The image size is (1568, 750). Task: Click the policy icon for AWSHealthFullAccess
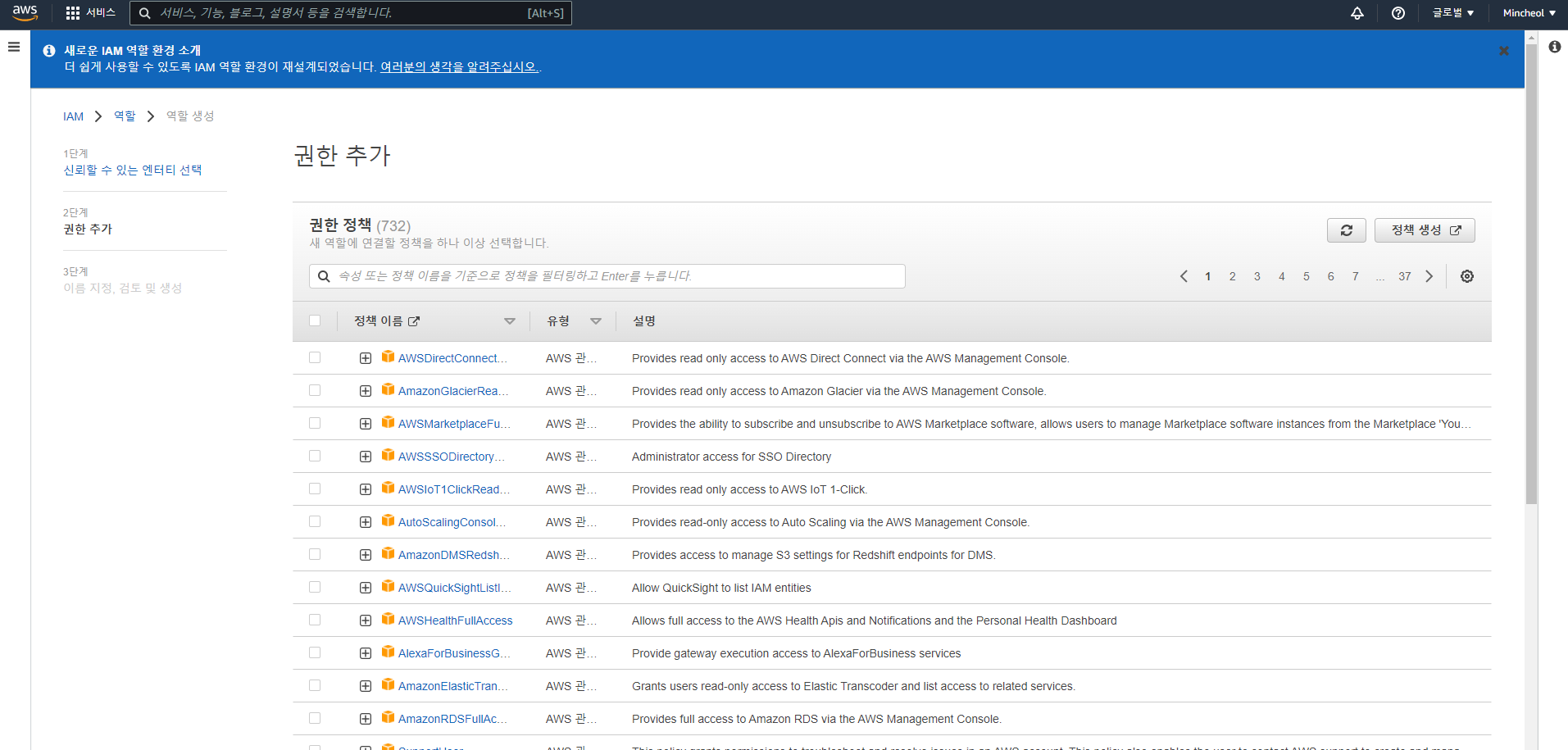pos(389,619)
